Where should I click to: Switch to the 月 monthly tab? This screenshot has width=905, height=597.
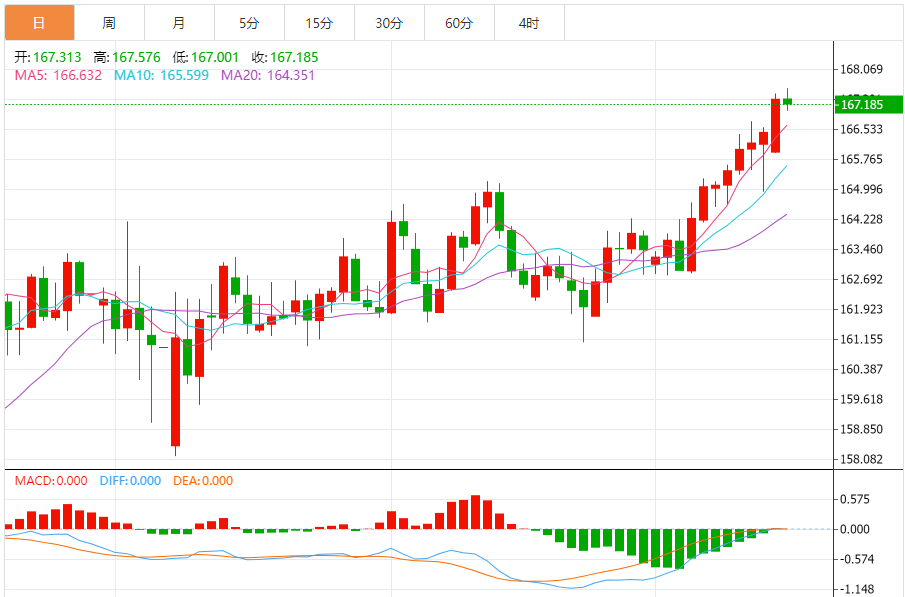[x=179, y=23]
